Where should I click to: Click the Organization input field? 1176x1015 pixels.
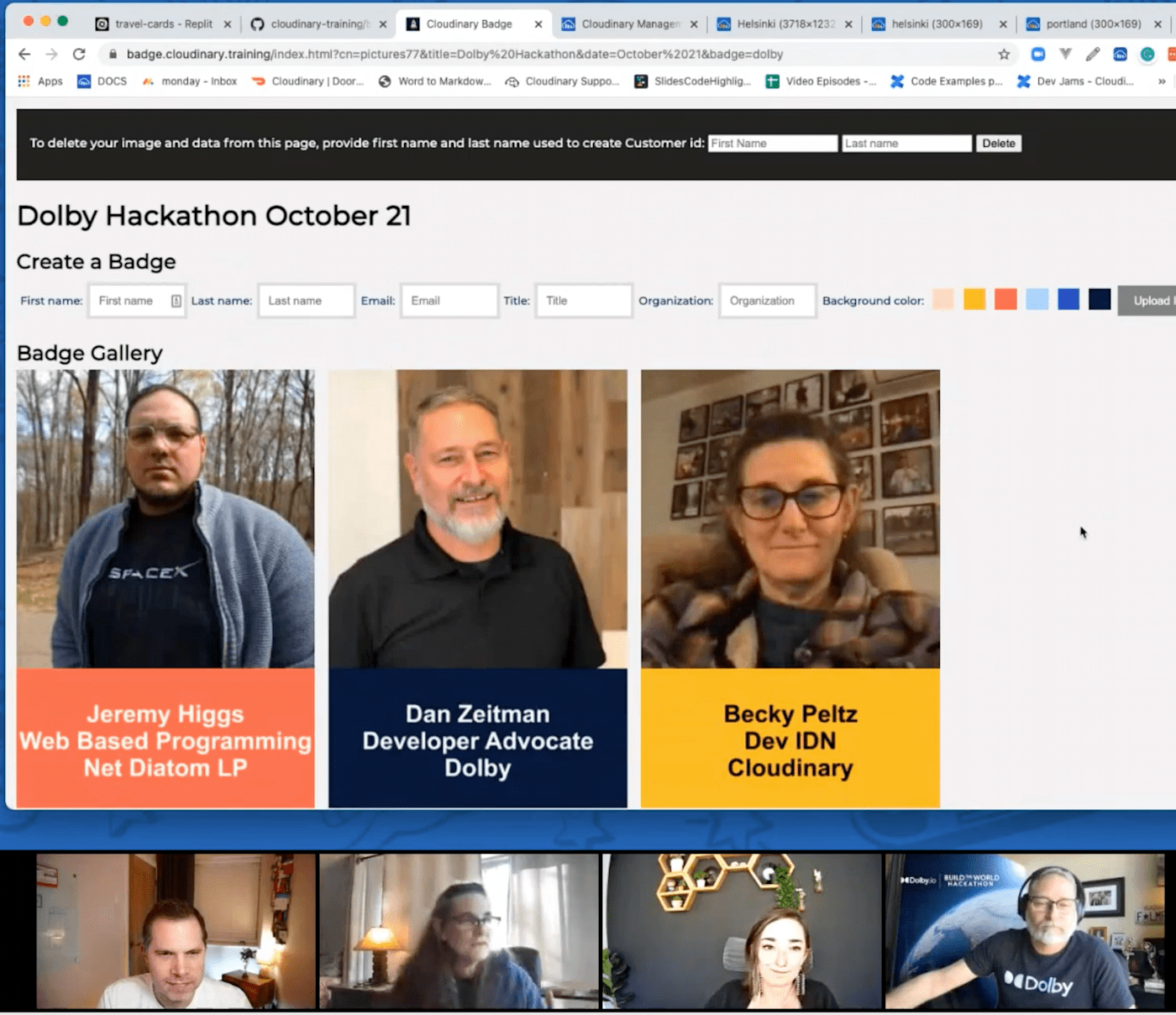click(768, 301)
